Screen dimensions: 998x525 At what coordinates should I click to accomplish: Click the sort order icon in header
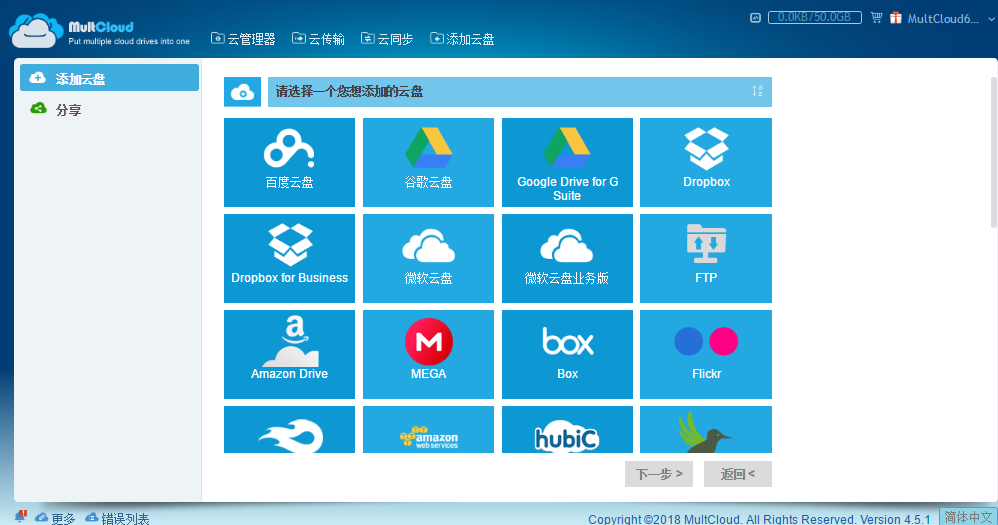[757, 92]
